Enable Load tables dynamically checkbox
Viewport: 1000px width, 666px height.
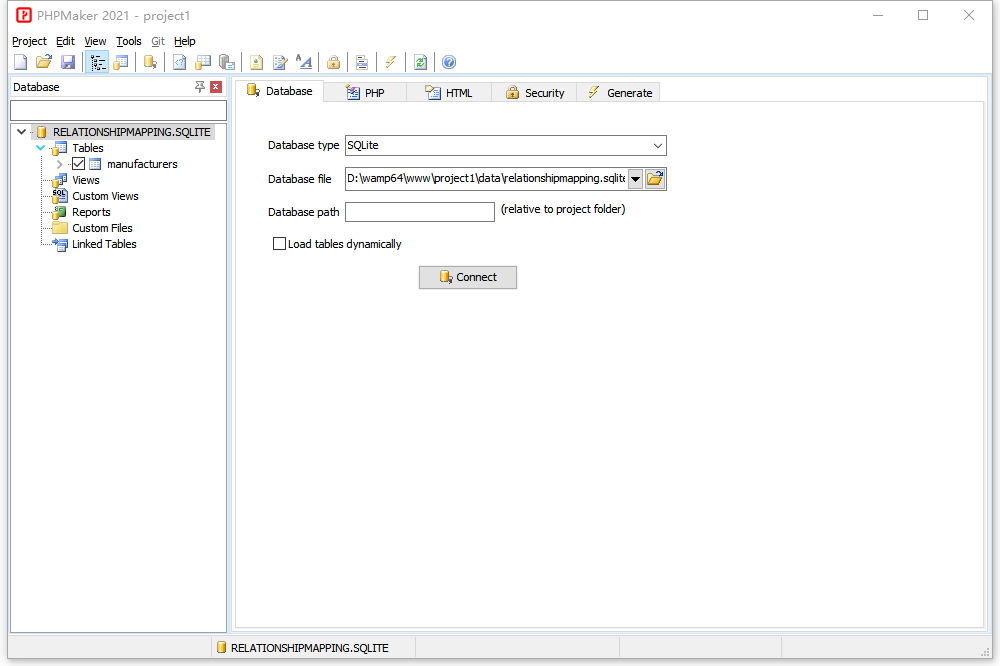coord(279,244)
